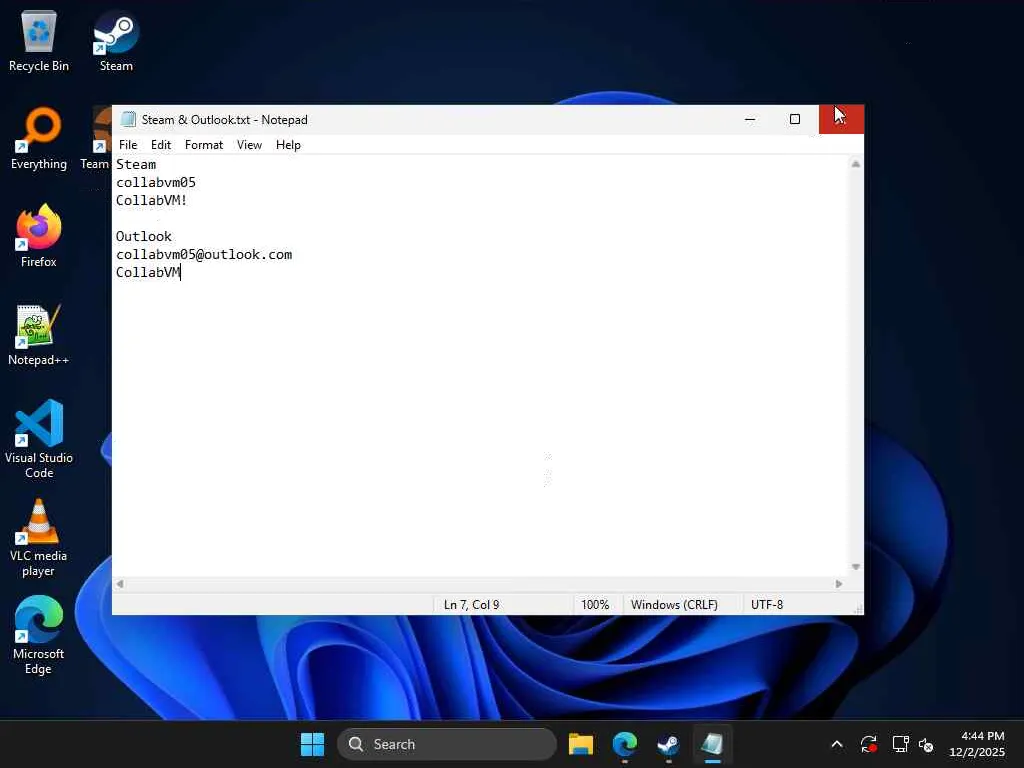Screen dimensions: 1024x768
Task: Close the Notepad window
Action: tap(841, 120)
